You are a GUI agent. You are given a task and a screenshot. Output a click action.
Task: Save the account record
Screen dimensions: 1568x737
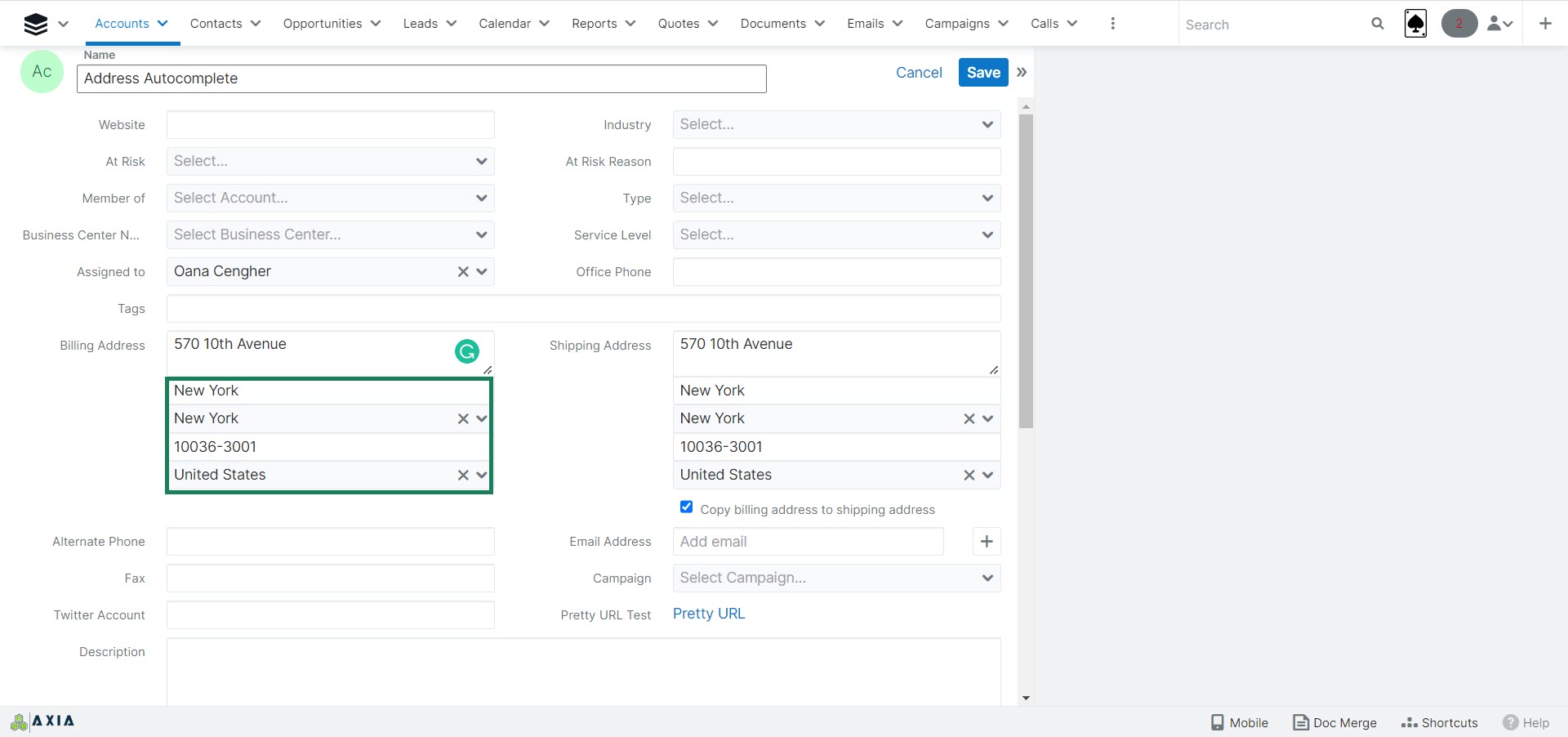[x=983, y=72]
